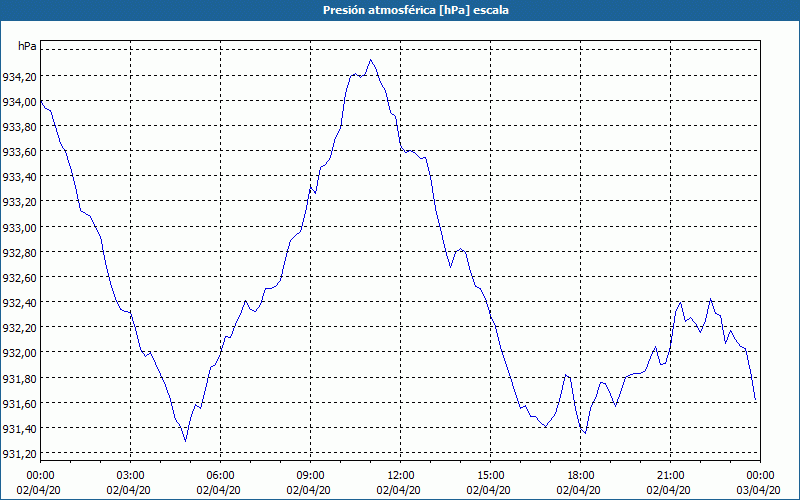The width and height of the screenshot is (800, 500).
Task: Click the chart title 'Presión atmosférica [hPa] escala'
Action: [x=415, y=10]
